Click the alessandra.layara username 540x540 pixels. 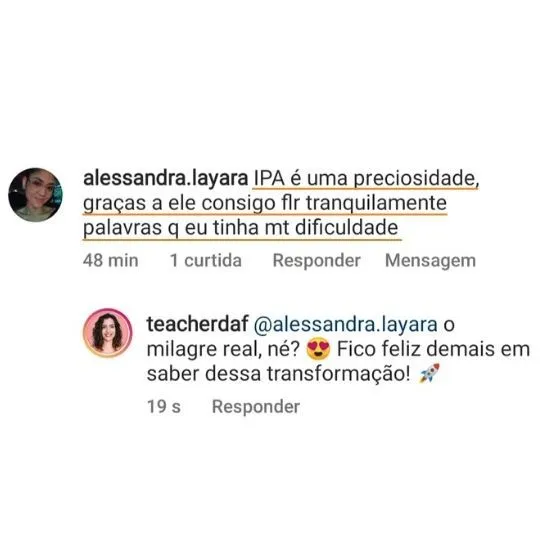pos(165,178)
